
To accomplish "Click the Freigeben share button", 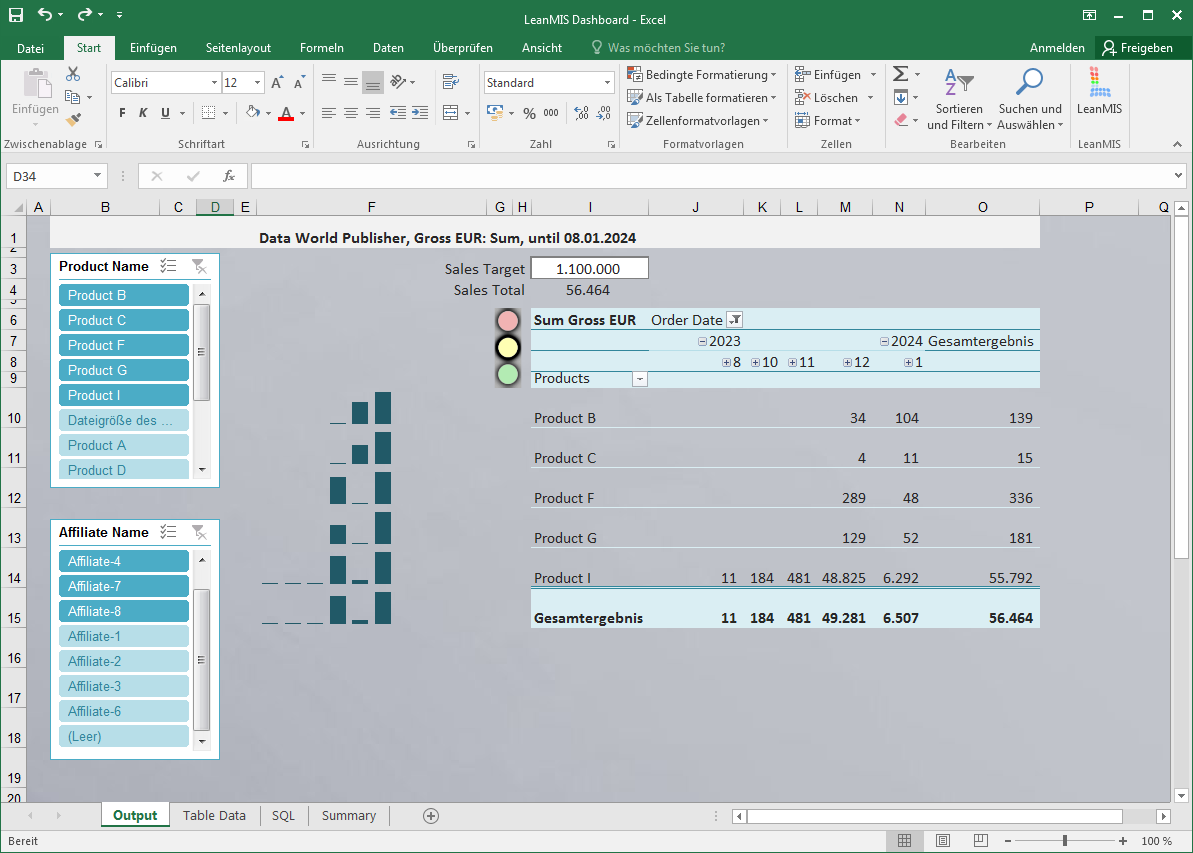I will click(x=1138, y=47).
